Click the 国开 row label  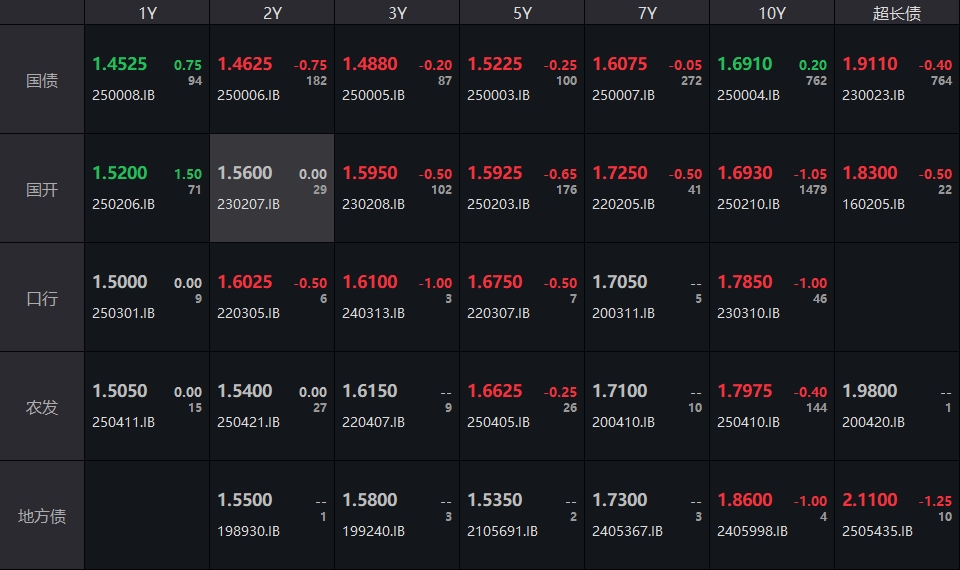(42, 189)
